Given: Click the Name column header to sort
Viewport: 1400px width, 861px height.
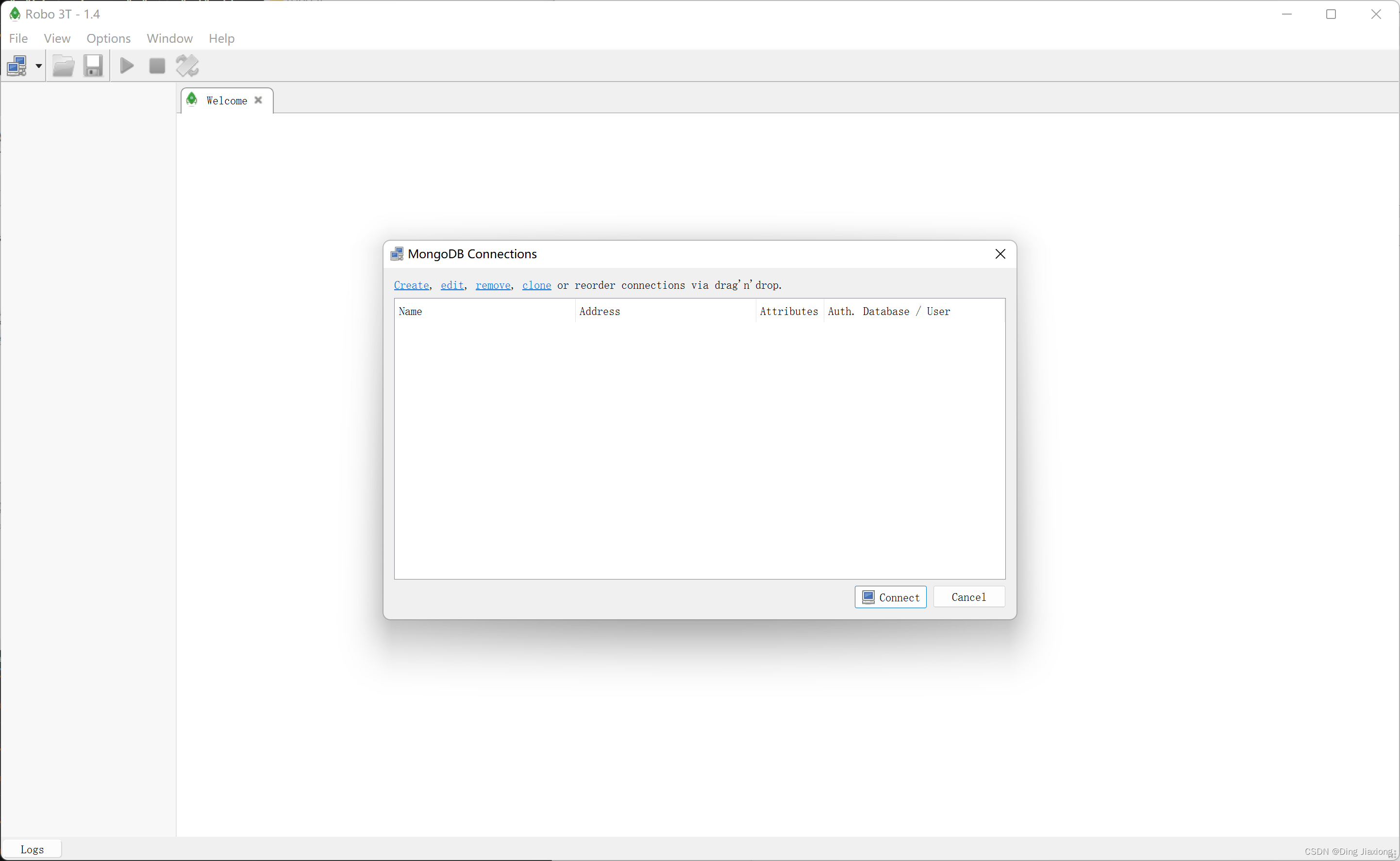Looking at the screenshot, I should 410,311.
